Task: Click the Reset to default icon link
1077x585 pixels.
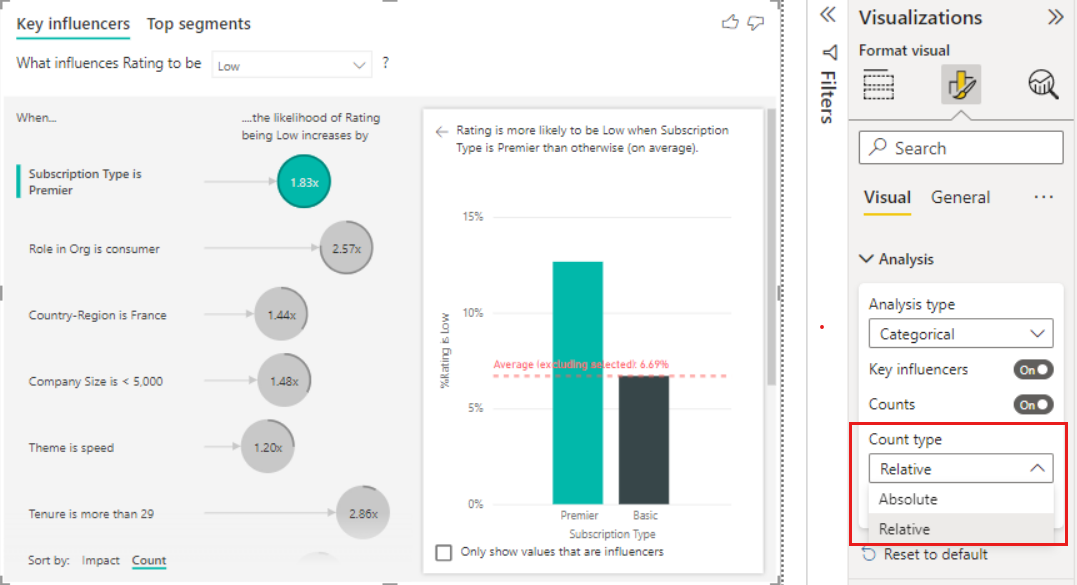Action: point(925,554)
